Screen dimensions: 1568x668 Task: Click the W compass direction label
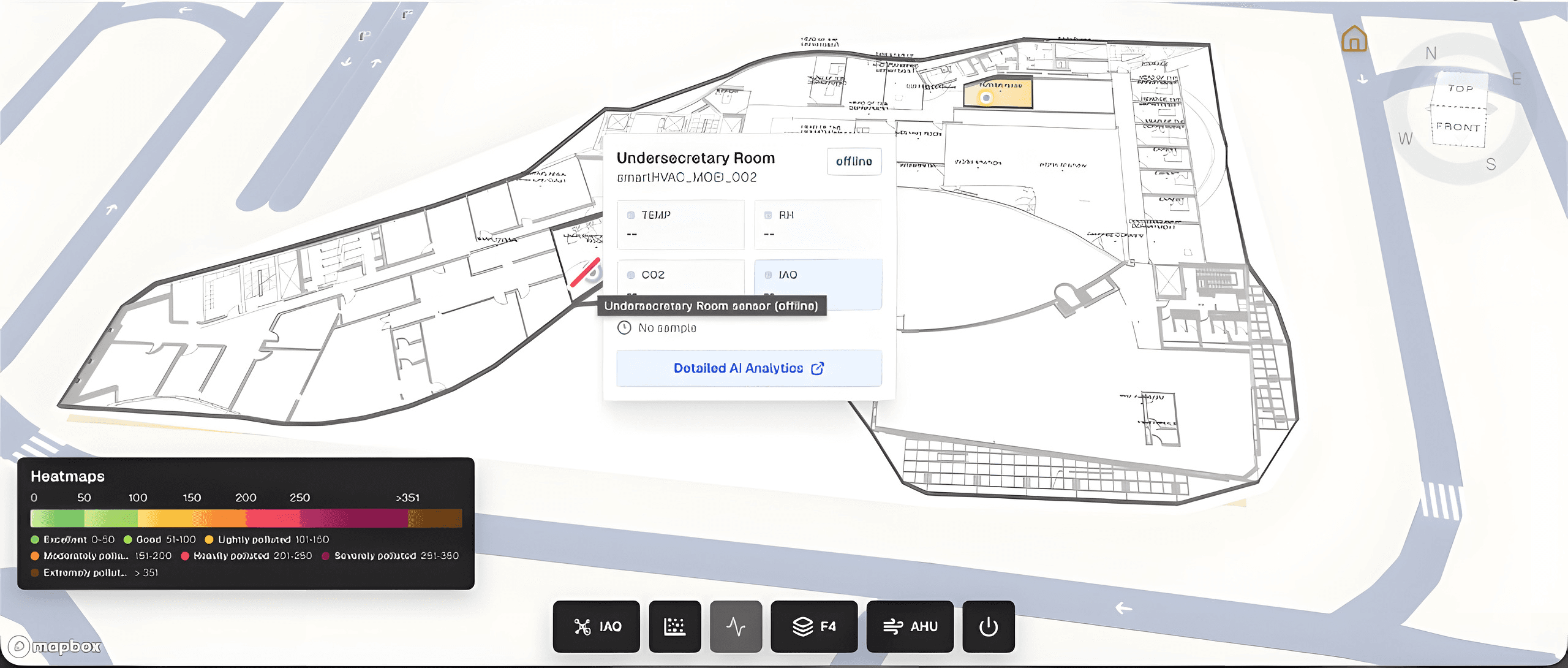tap(1406, 139)
